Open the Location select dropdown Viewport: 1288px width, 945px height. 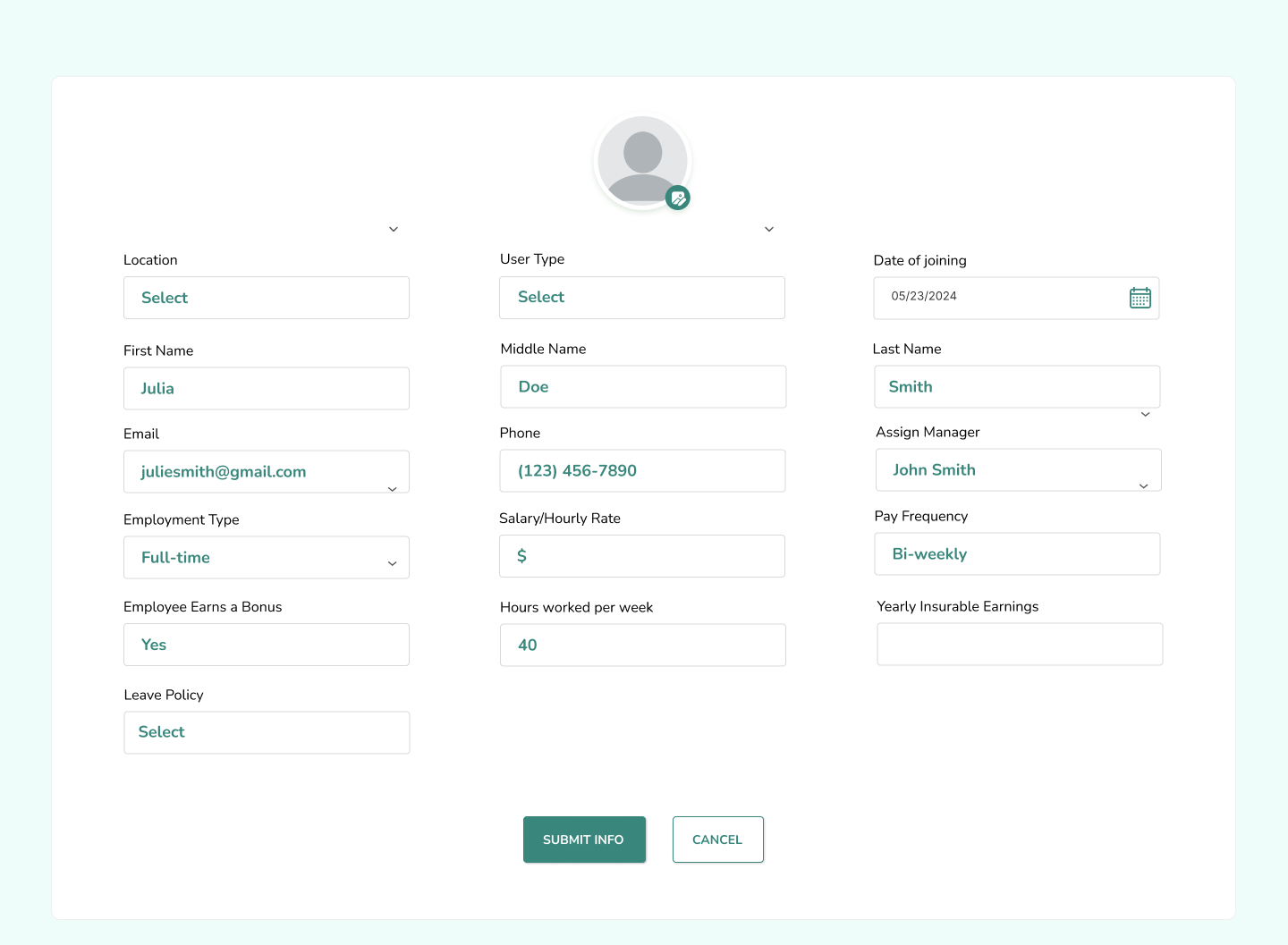(267, 298)
